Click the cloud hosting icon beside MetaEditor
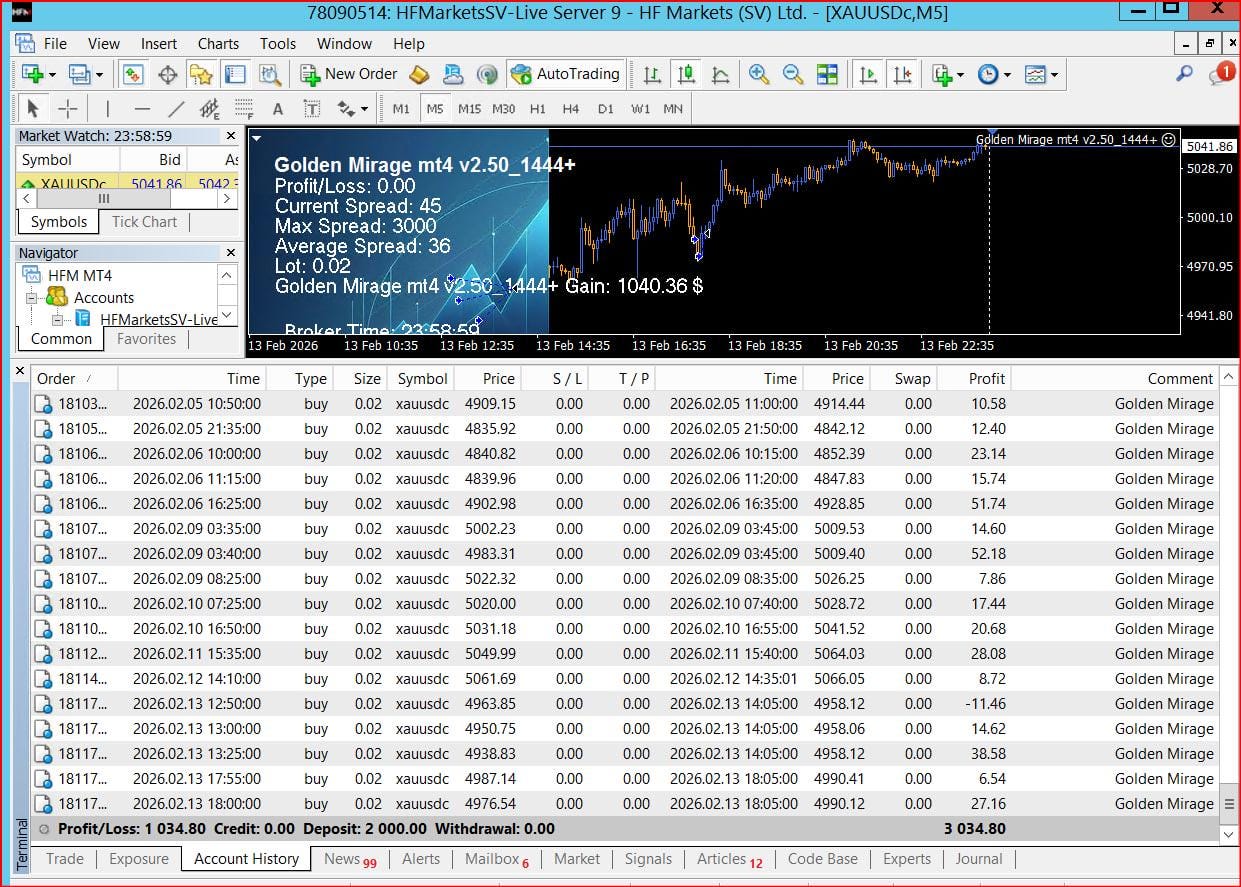 click(x=453, y=74)
